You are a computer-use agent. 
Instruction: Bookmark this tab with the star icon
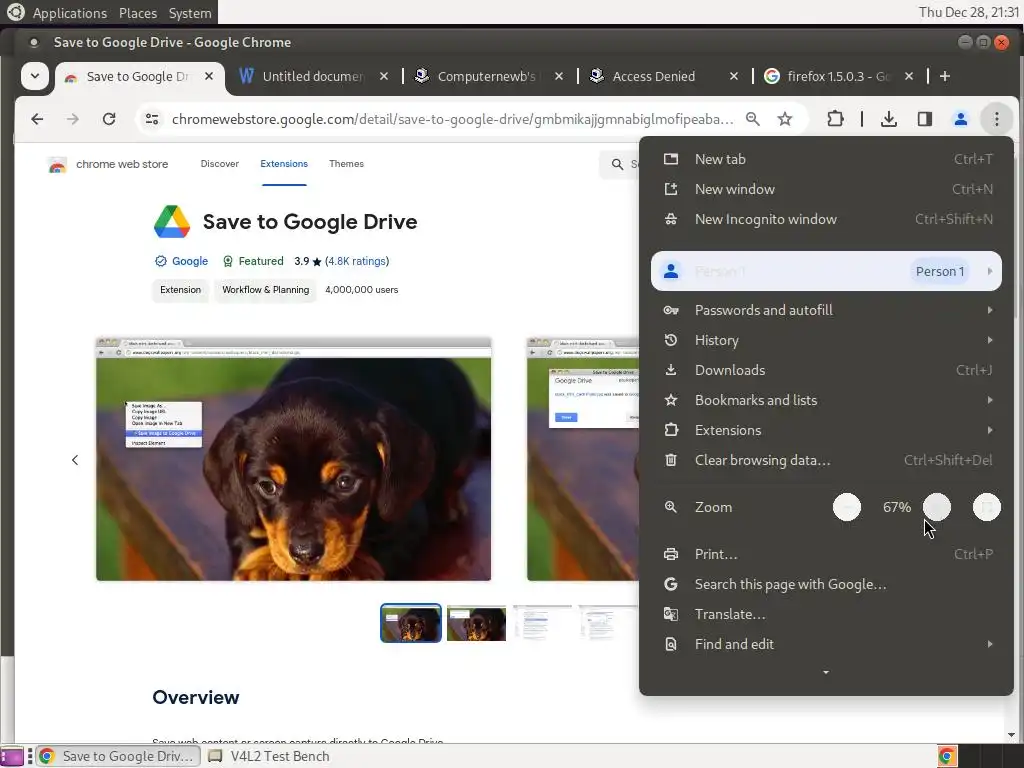coord(785,119)
